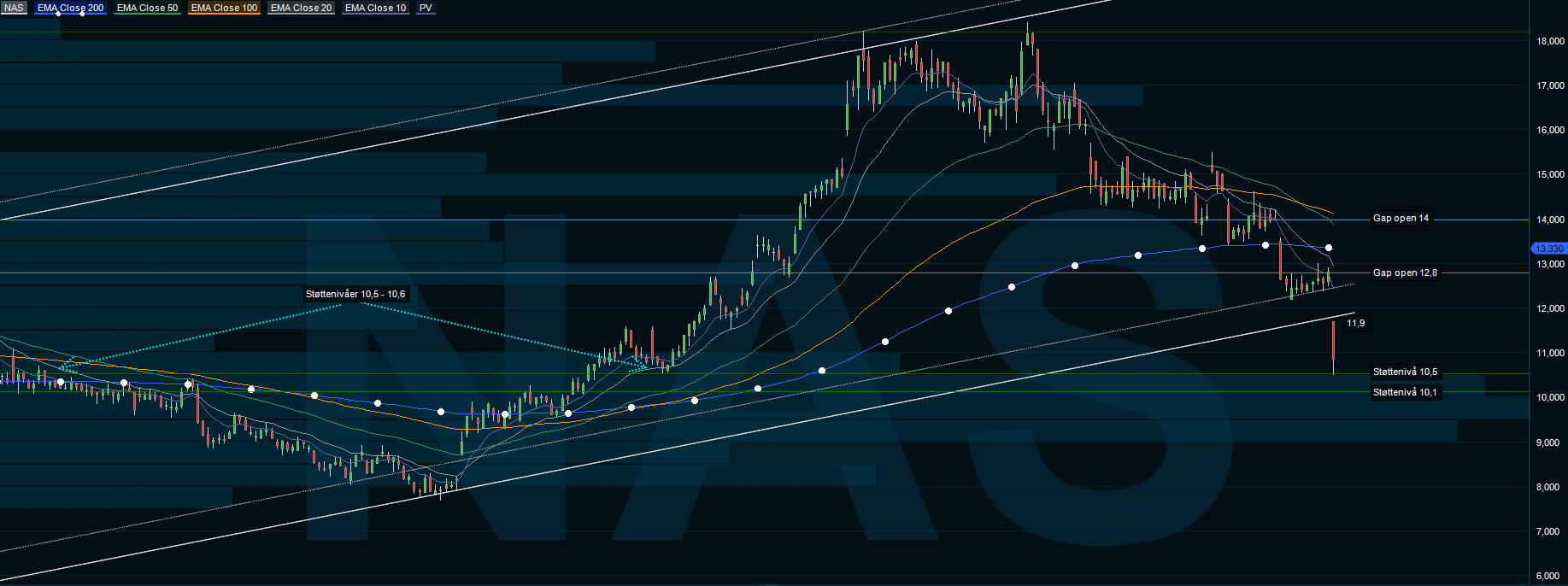Click the 'Gap open 12,8' label

click(x=1405, y=272)
